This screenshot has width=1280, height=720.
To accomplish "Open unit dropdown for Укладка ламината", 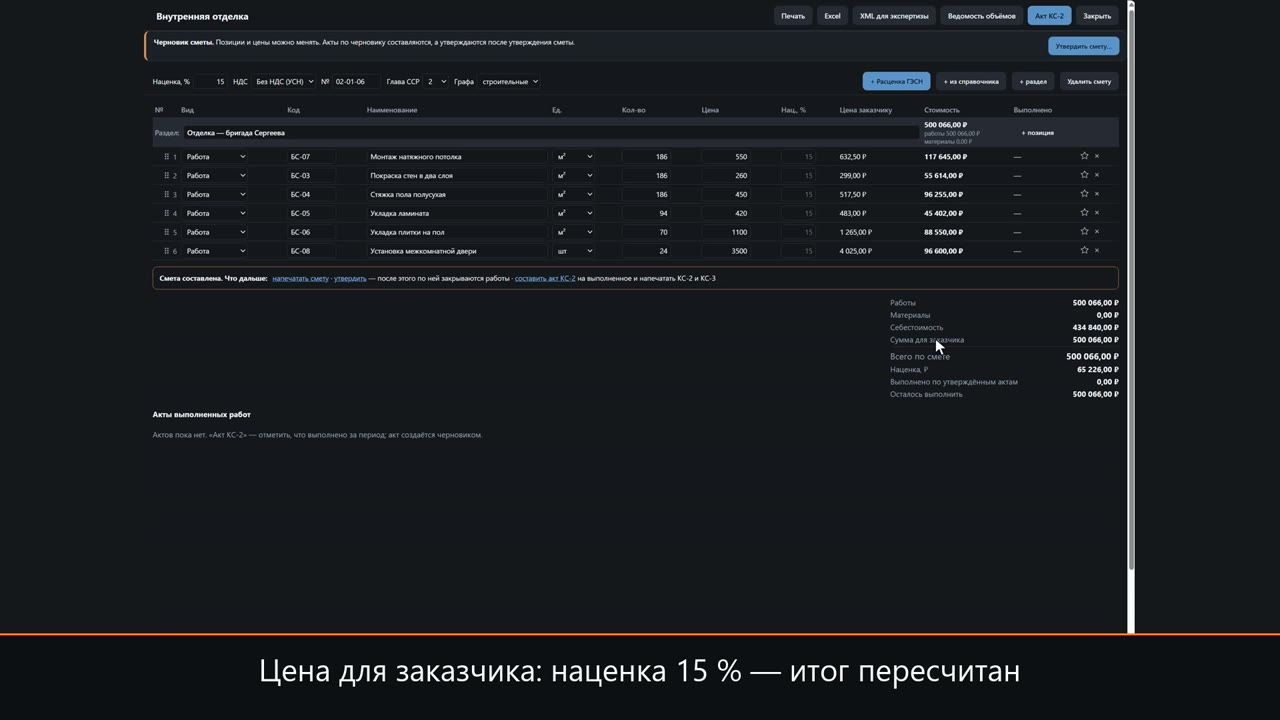I will coord(575,214).
